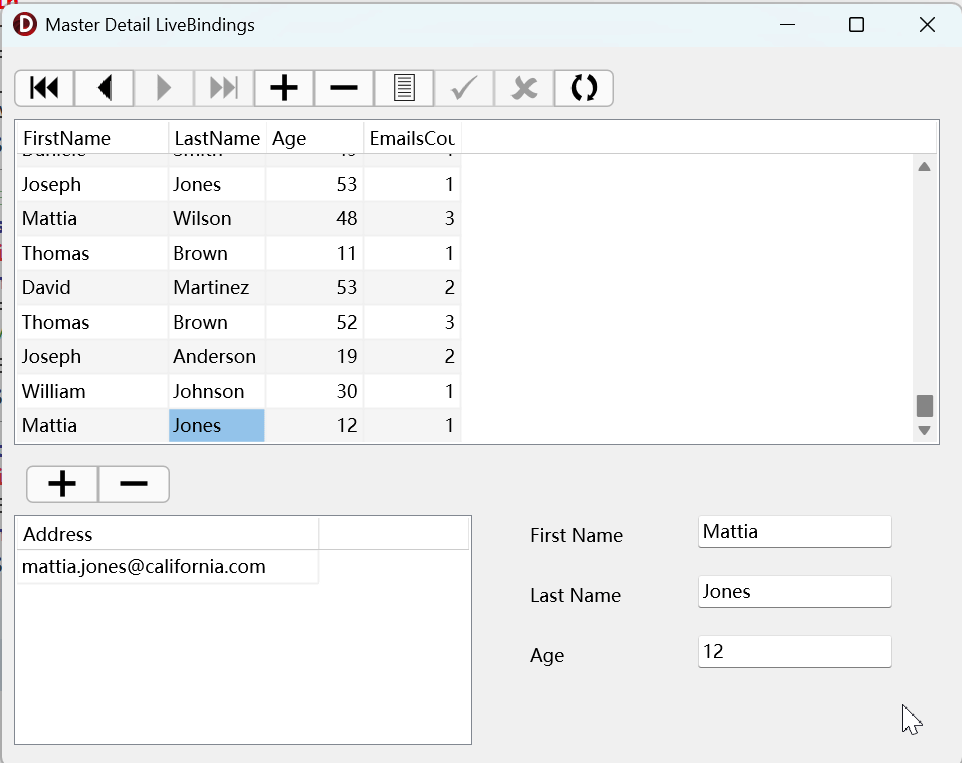Focus the Last Name edit field

[794, 592]
